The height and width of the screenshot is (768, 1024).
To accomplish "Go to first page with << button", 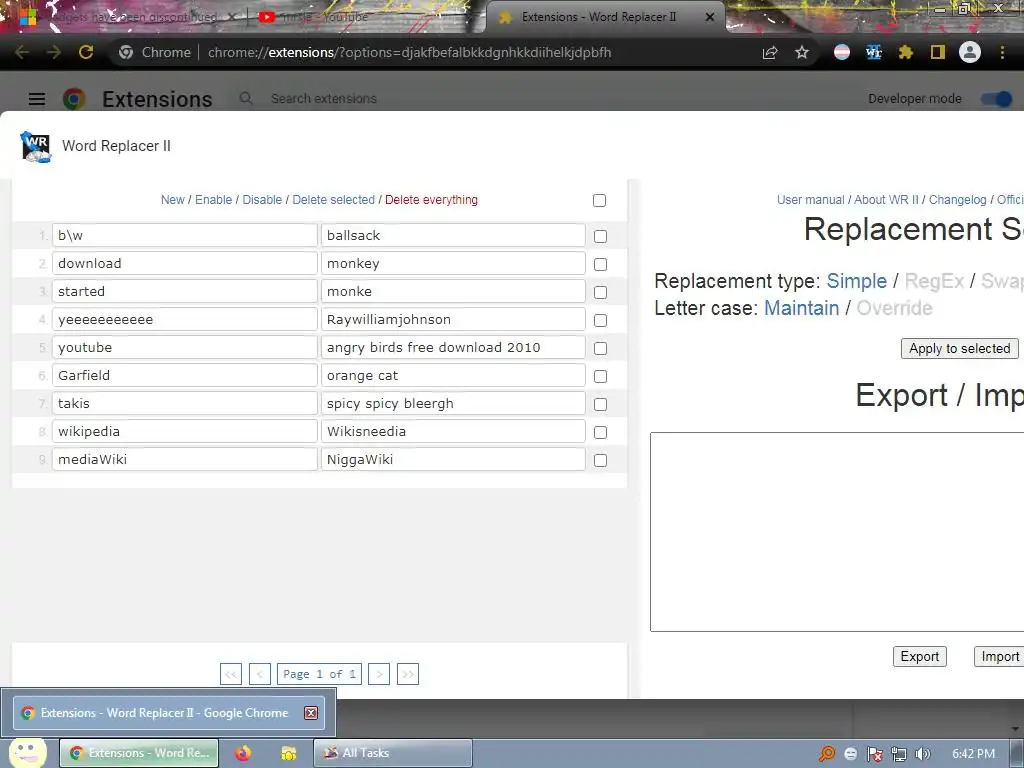I will pos(231,674).
